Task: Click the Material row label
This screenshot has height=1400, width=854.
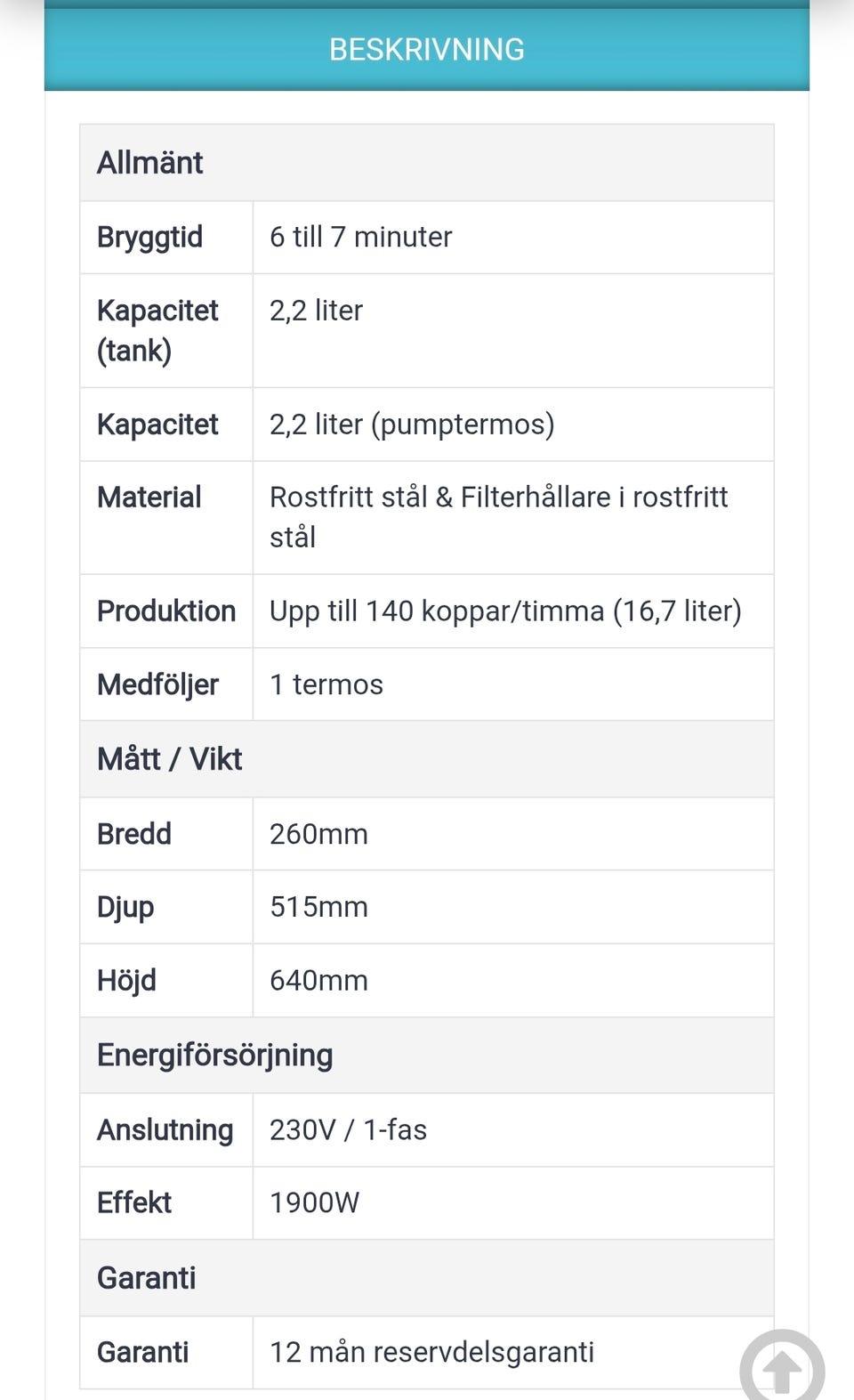Action: 149,497
